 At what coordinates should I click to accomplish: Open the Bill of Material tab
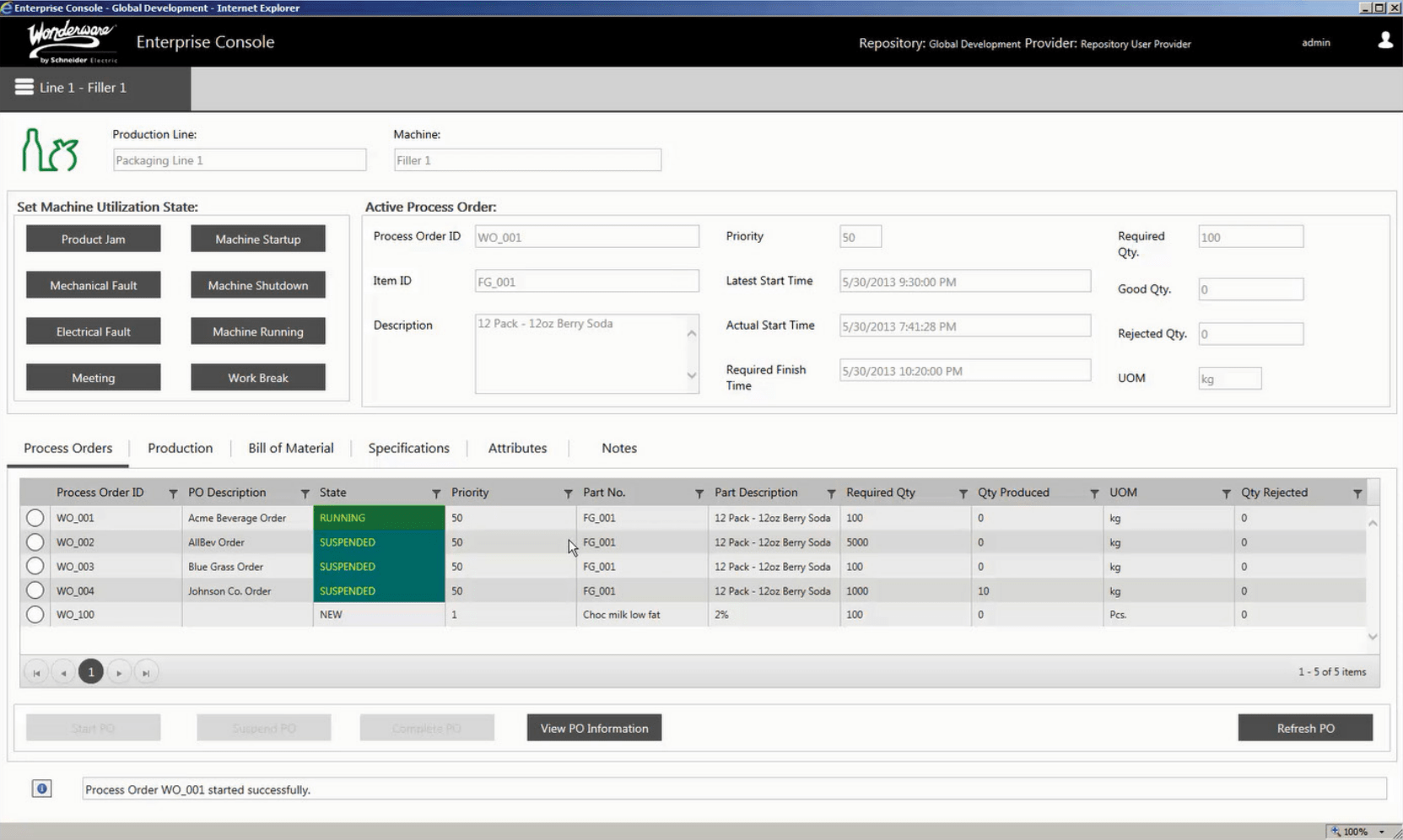tap(291, 448)
